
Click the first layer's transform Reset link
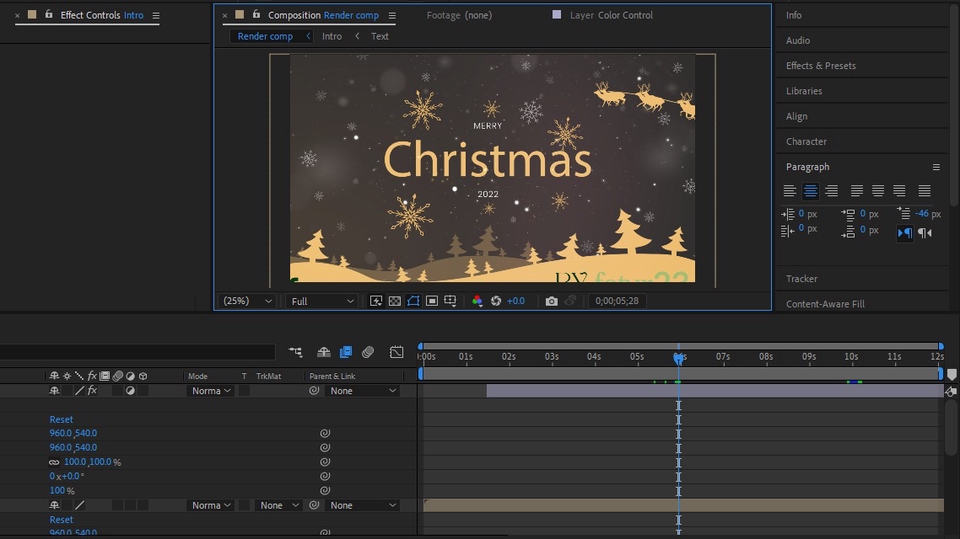(x=61, y=420)
